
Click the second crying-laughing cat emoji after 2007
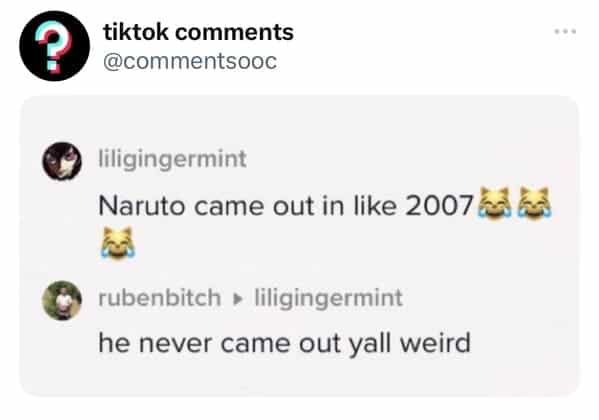pyautogui.click(x=534, y=203)
